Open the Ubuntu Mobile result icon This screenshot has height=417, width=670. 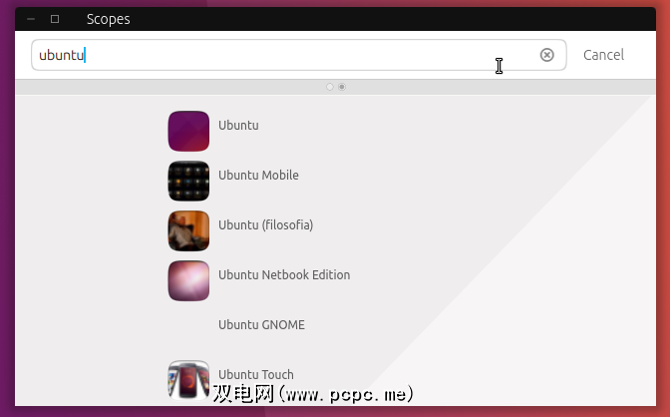pyautogui.click(x=188, y=181)
